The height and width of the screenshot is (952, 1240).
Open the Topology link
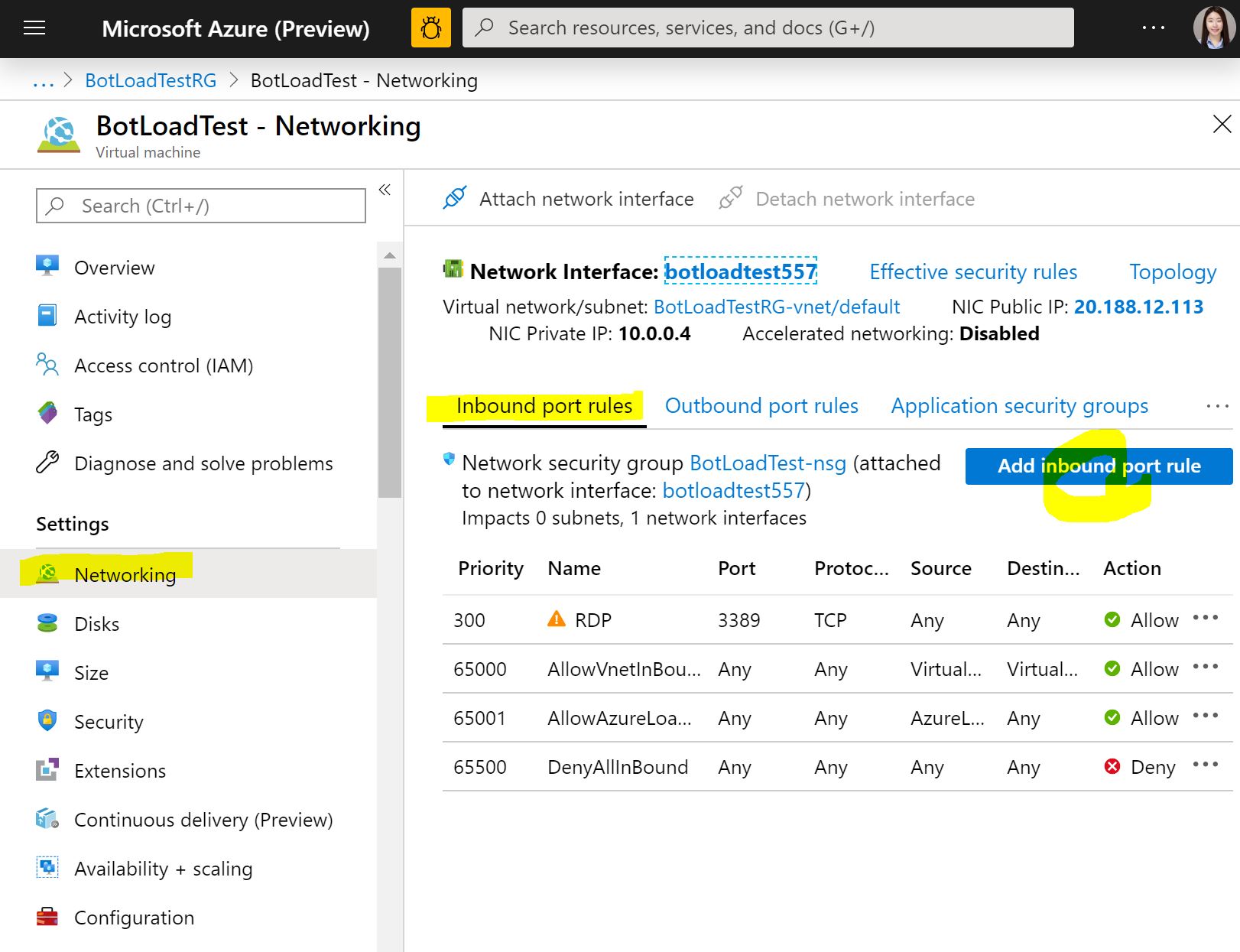1173,272
